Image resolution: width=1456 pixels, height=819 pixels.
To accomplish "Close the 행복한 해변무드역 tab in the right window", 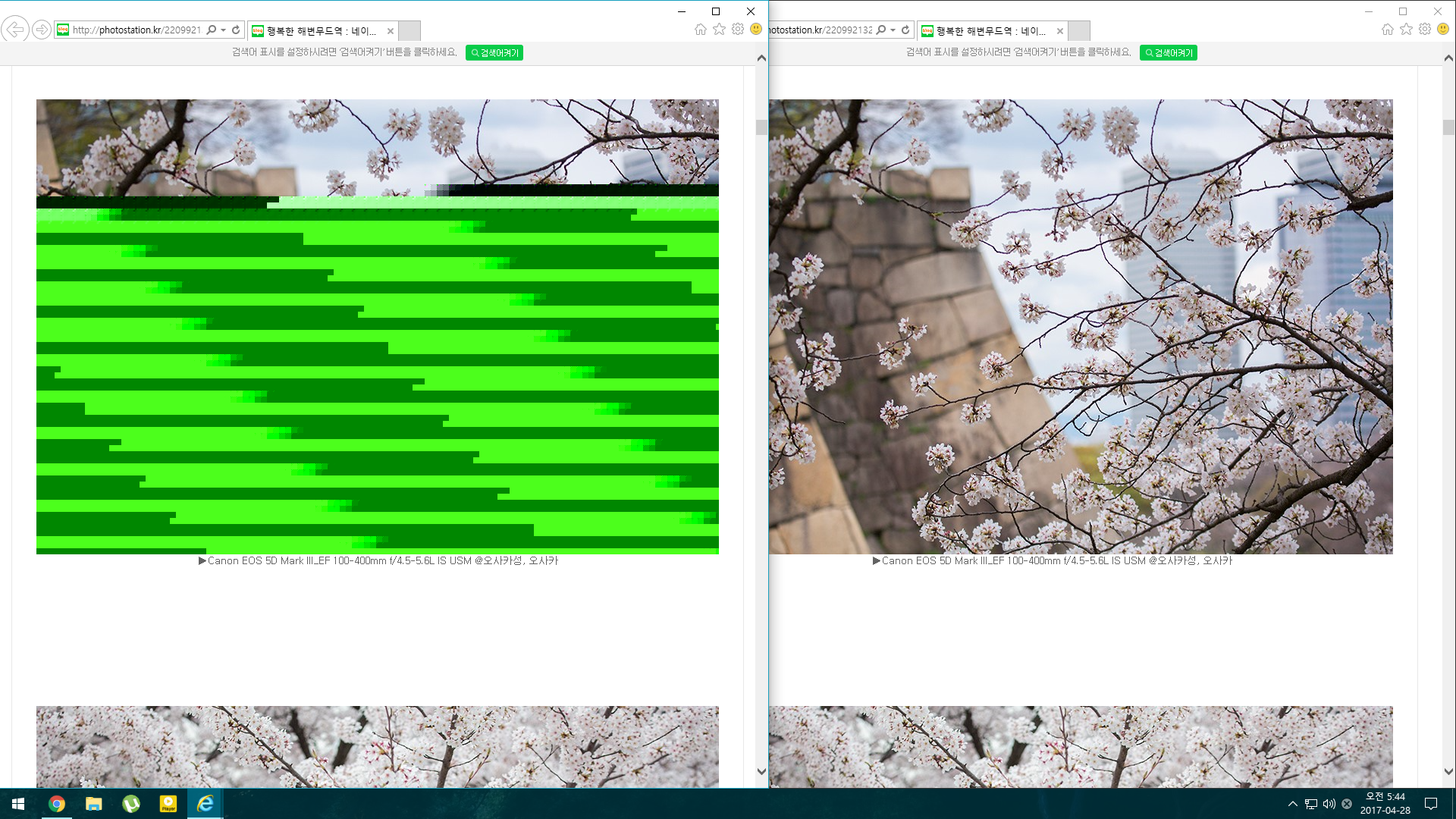I will pyautogui.click(x=1060, y=31).
